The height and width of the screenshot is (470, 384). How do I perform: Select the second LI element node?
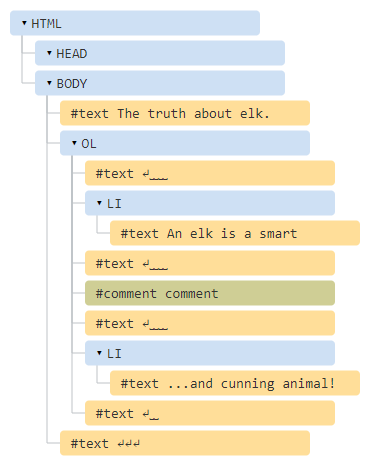coord(210,353)
